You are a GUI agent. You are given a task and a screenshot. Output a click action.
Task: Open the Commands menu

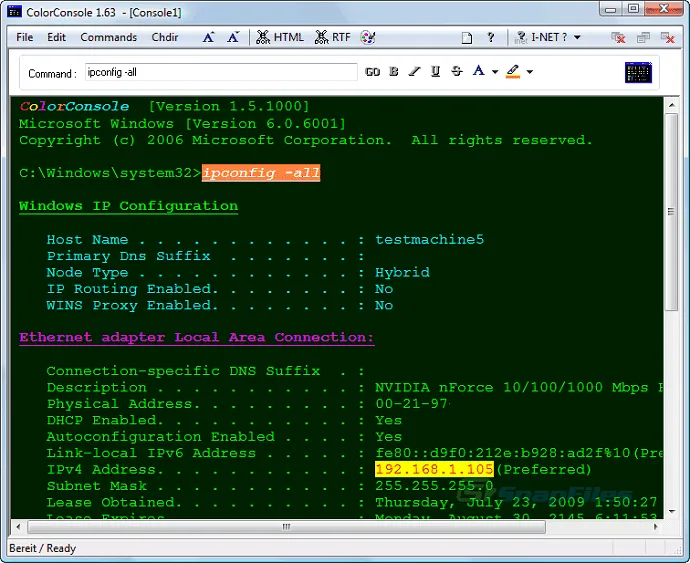point(109,37)
